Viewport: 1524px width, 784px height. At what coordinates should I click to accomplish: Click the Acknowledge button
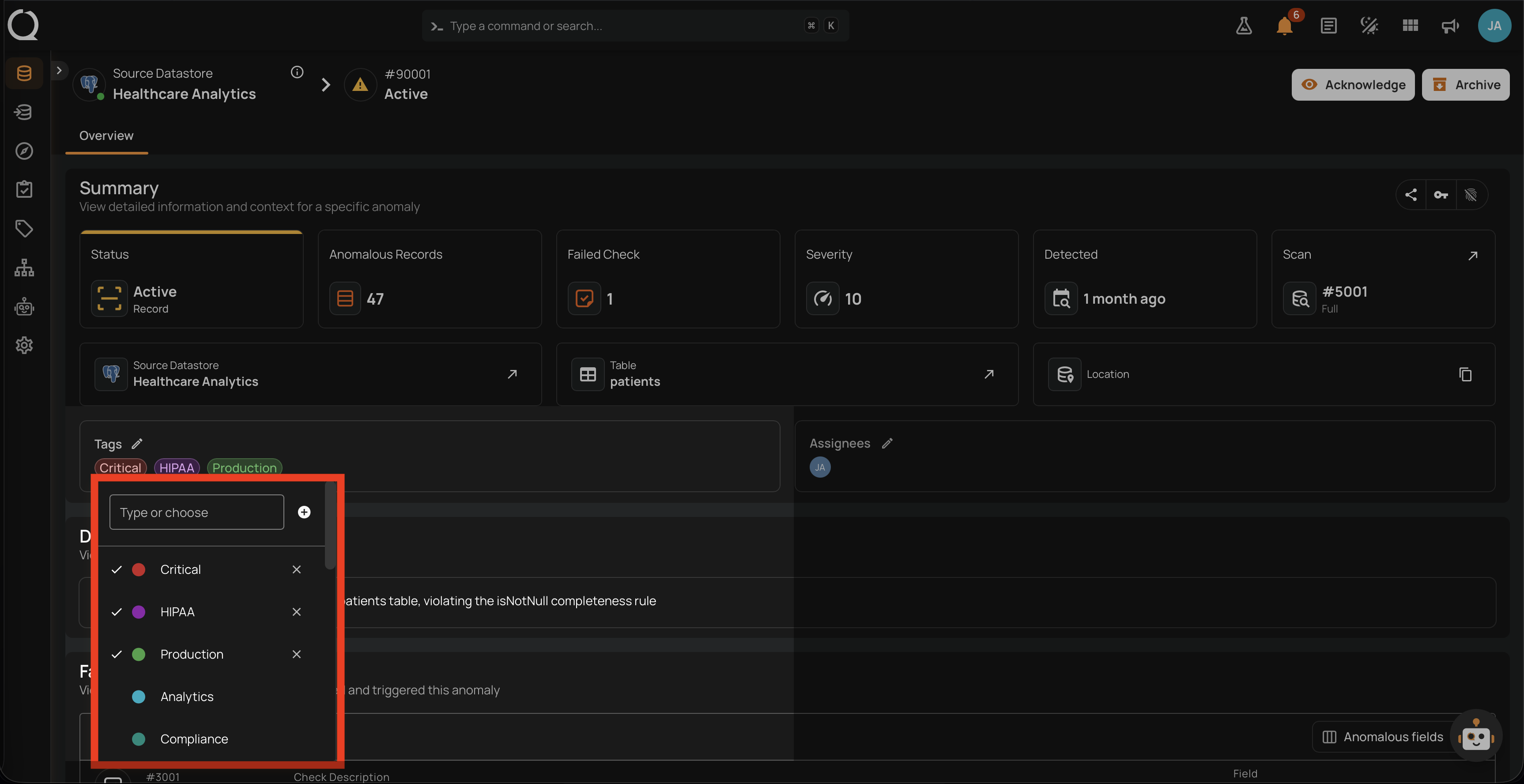click(1353, 85)
